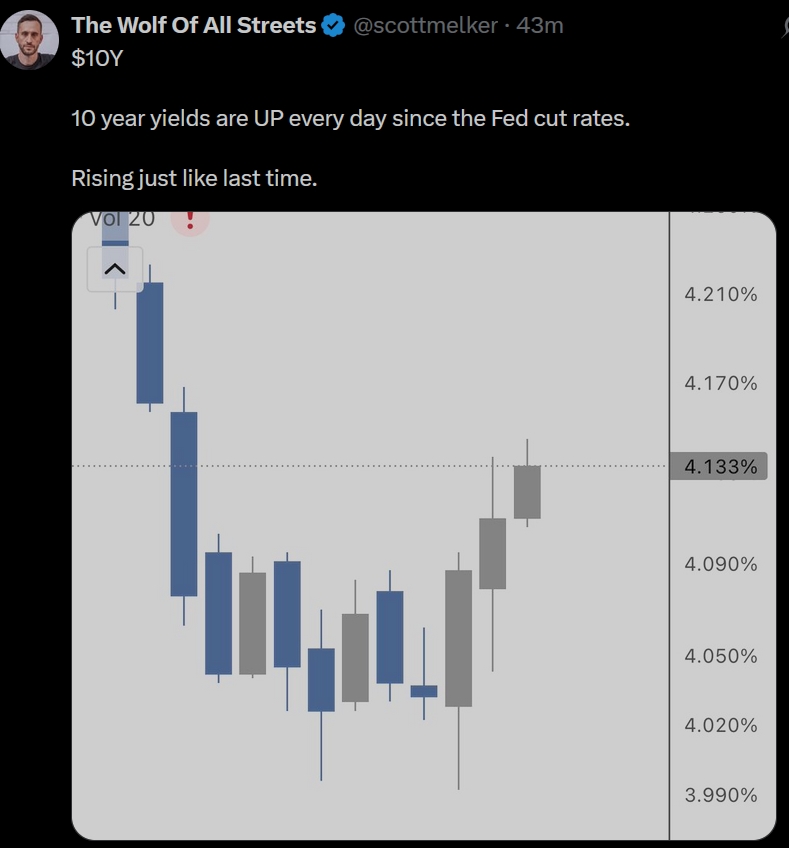Click the 43m post timestamp
The image size is (789, 848).
(540, 26)
